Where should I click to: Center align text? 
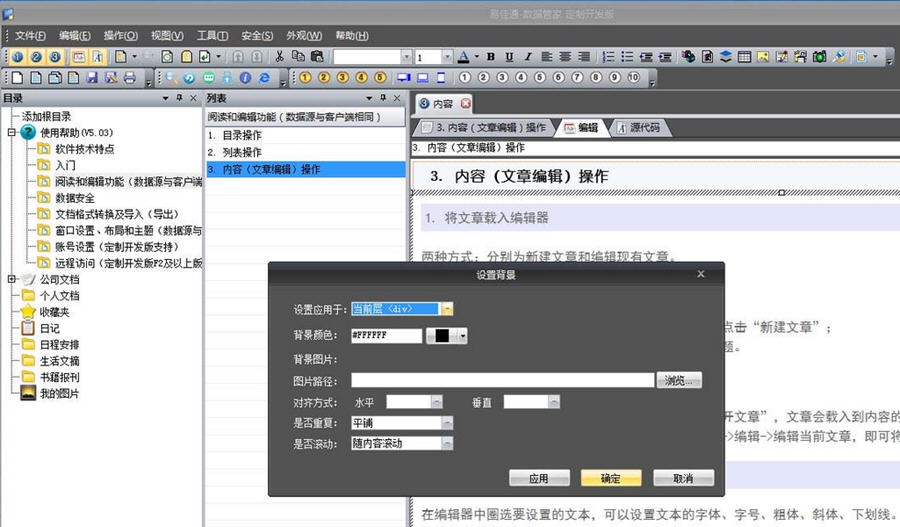tap(565, 56)
